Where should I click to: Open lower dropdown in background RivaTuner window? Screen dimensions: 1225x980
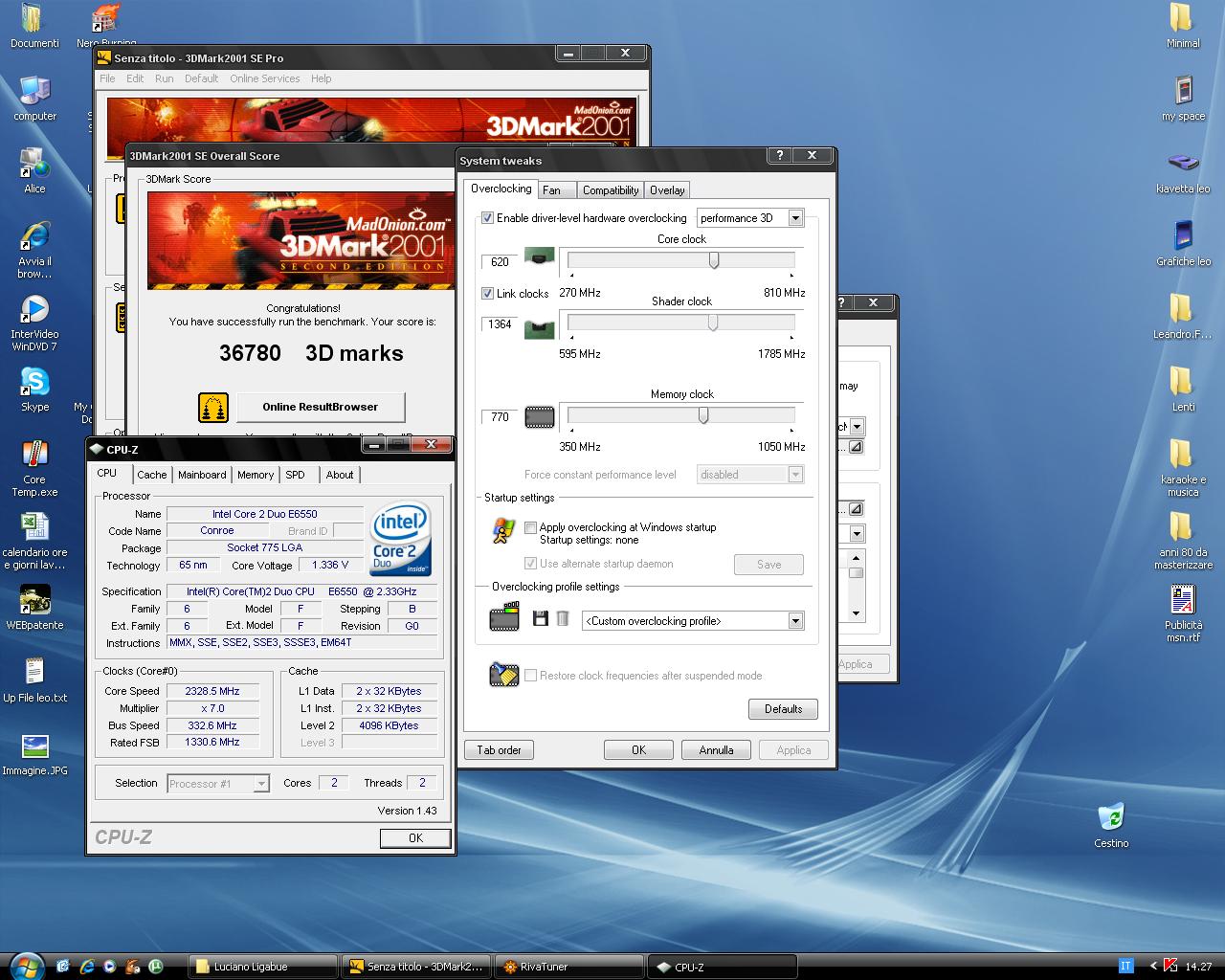pyautogui.click(x=857, y=533)
